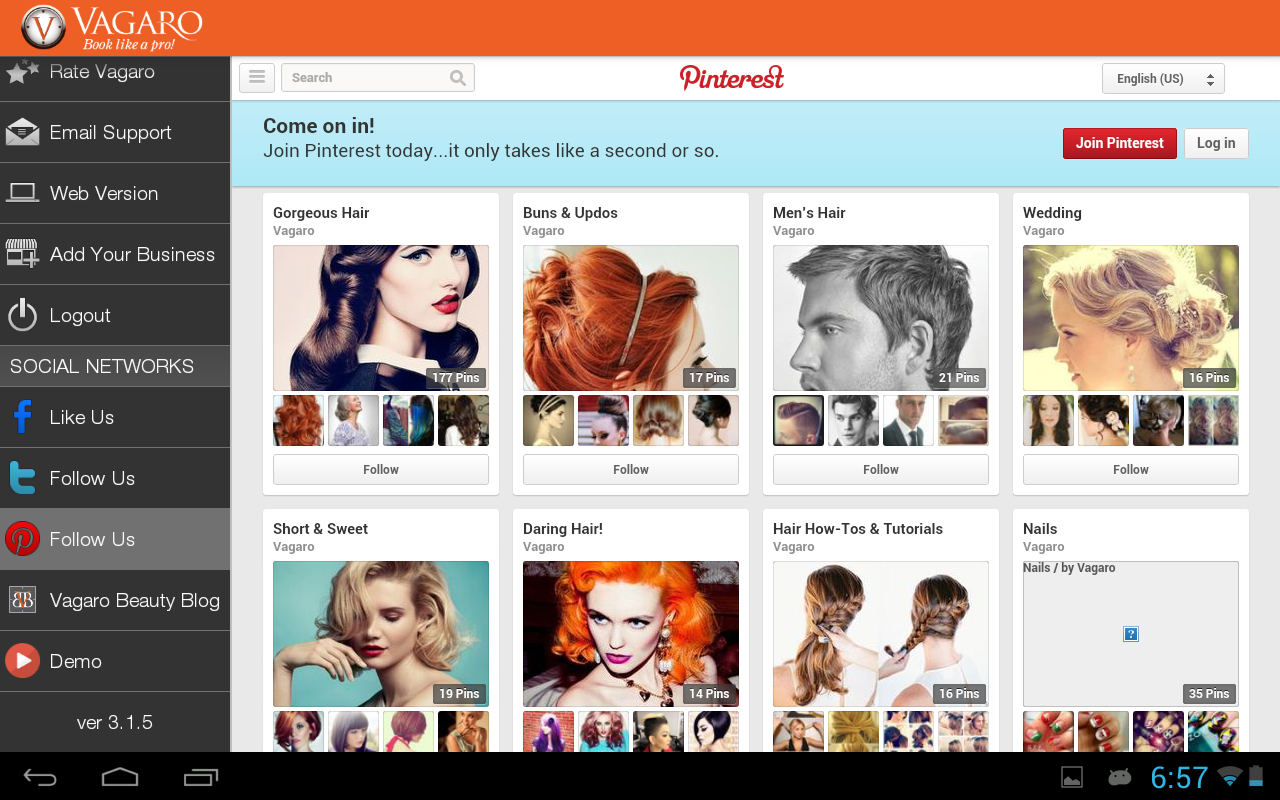This screenshot has height=800, width=1280.
Task: Tap the Facebook Like Us icon
Action: (x=22, y=417)
